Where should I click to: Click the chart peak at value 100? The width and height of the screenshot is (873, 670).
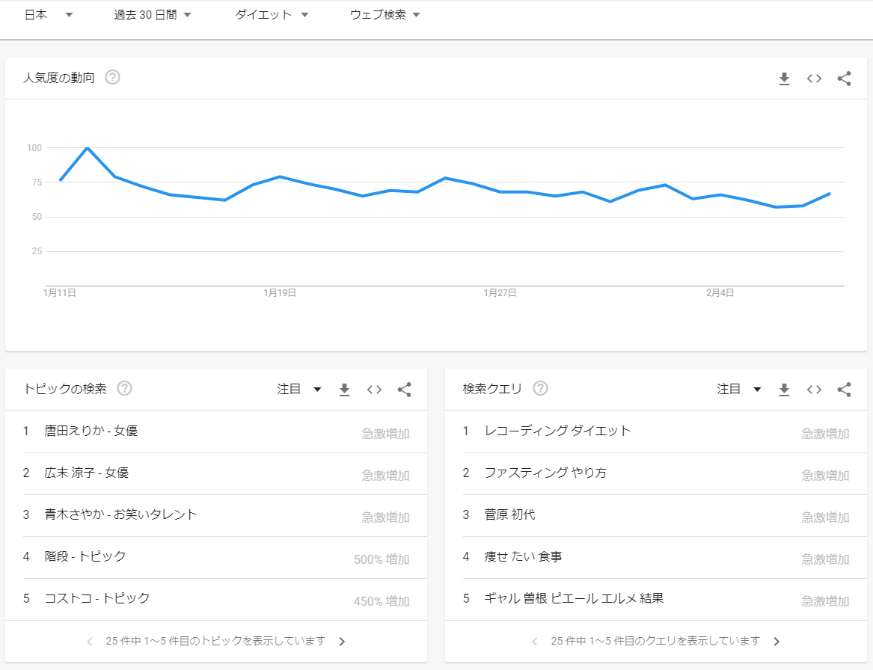point(88,148)
